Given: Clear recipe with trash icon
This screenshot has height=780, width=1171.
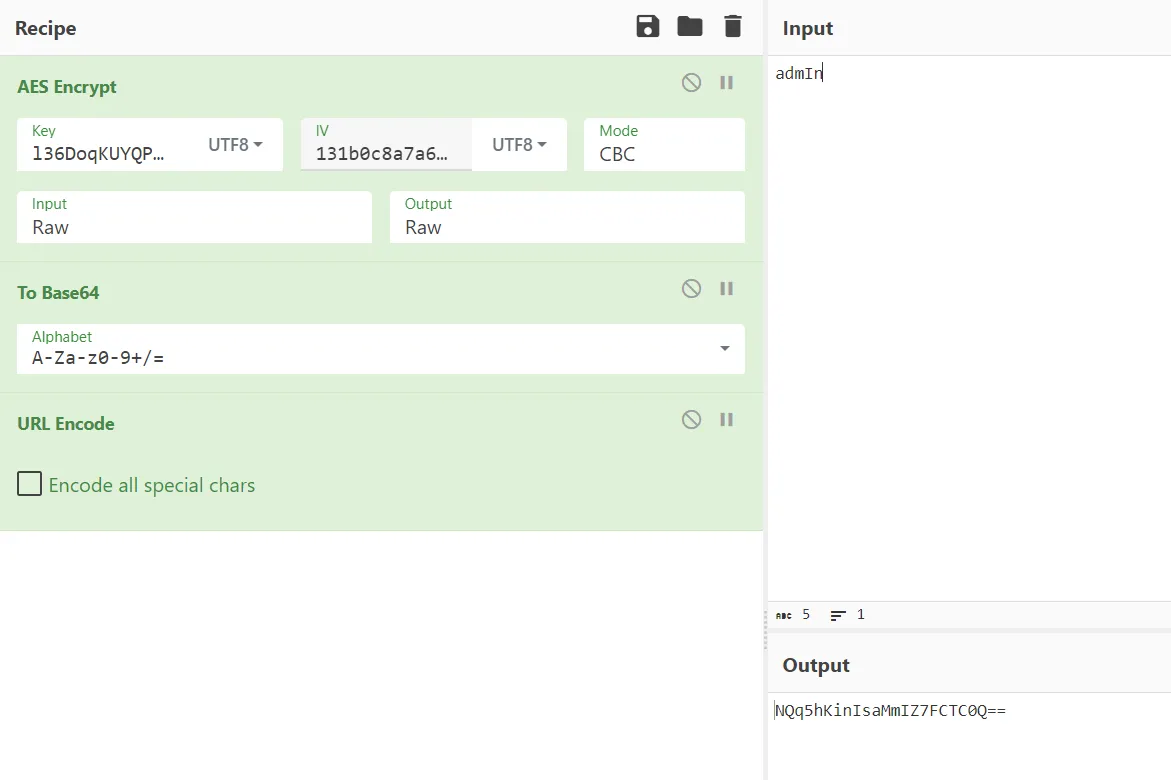Looking at the screenshot, I should [x=733, y=27].
